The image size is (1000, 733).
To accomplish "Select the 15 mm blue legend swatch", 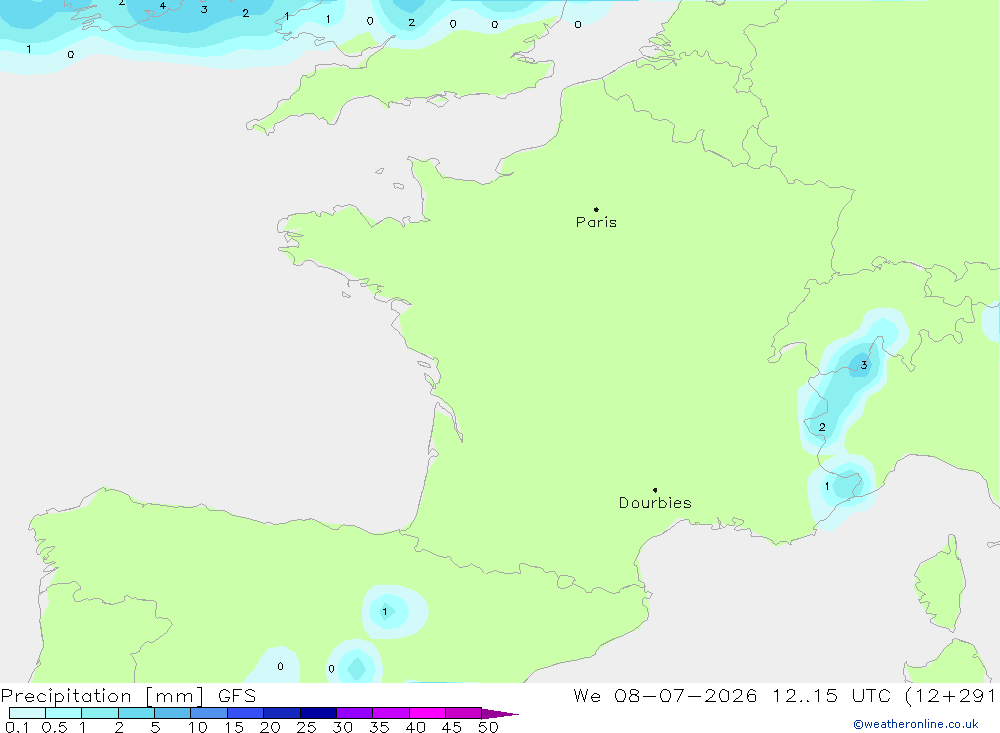I will pos(245,713).
